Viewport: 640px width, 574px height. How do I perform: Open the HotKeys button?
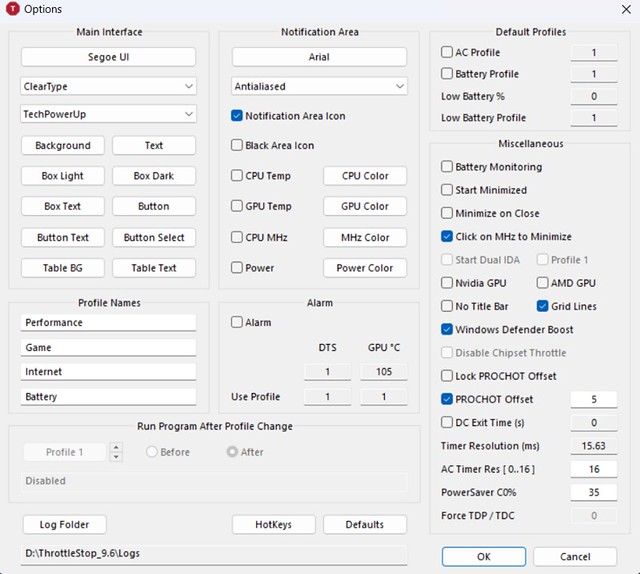tap(273, 525)
